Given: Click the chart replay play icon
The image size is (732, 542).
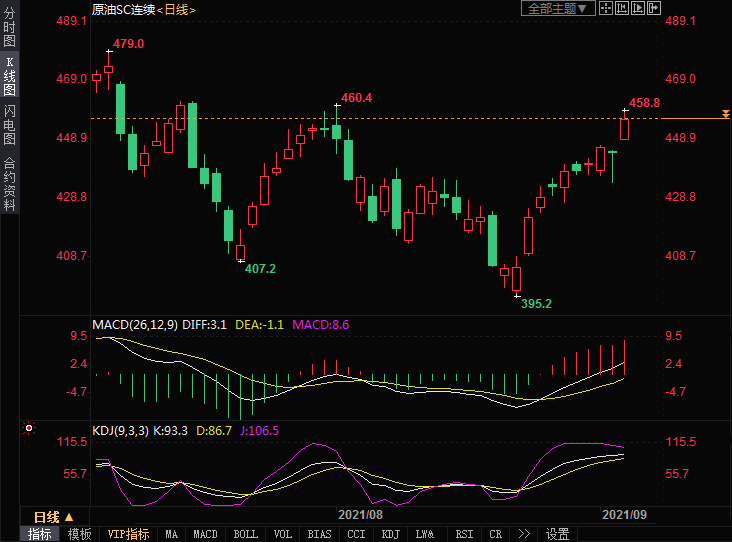Looking at the screenshot, I should click(638, 8).
